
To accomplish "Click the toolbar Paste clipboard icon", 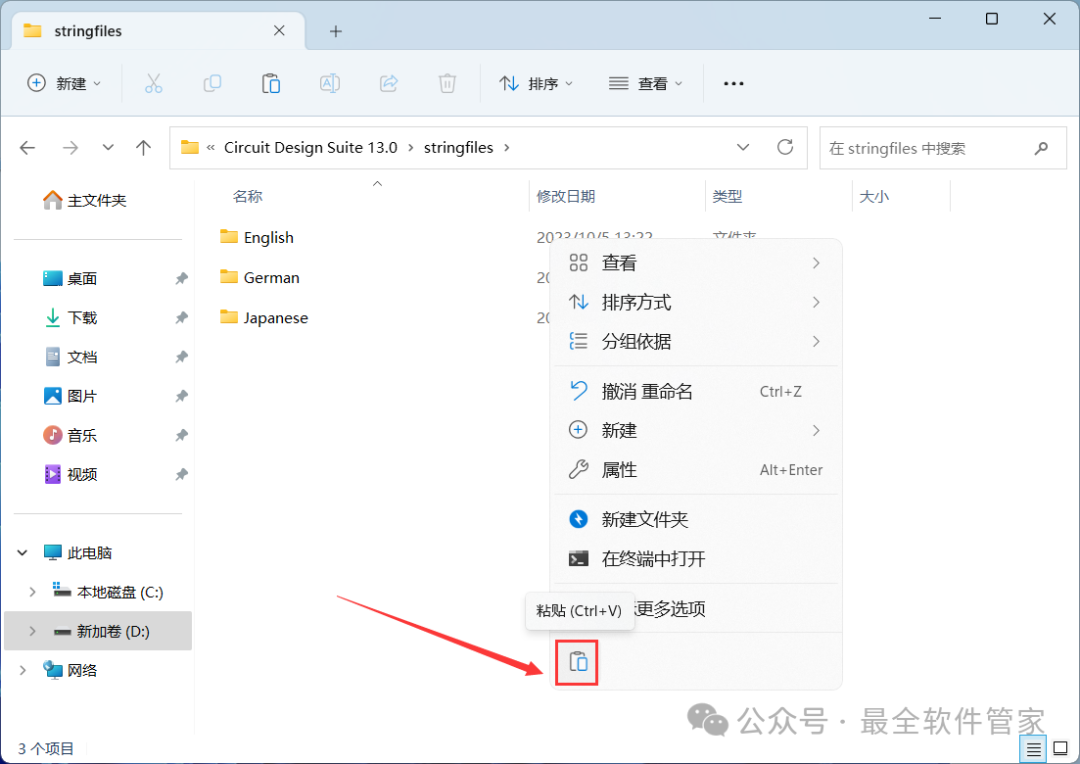I will (x=271, y=84).
